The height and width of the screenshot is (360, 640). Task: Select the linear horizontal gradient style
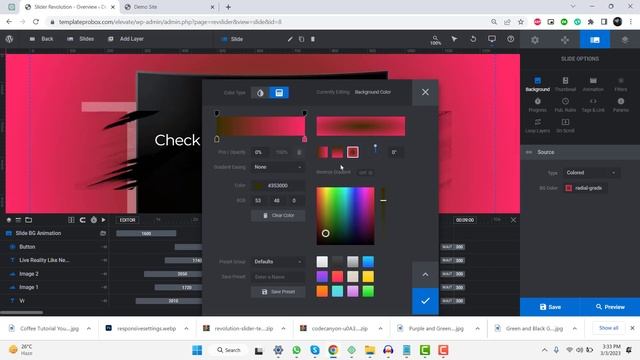(322, 152)
